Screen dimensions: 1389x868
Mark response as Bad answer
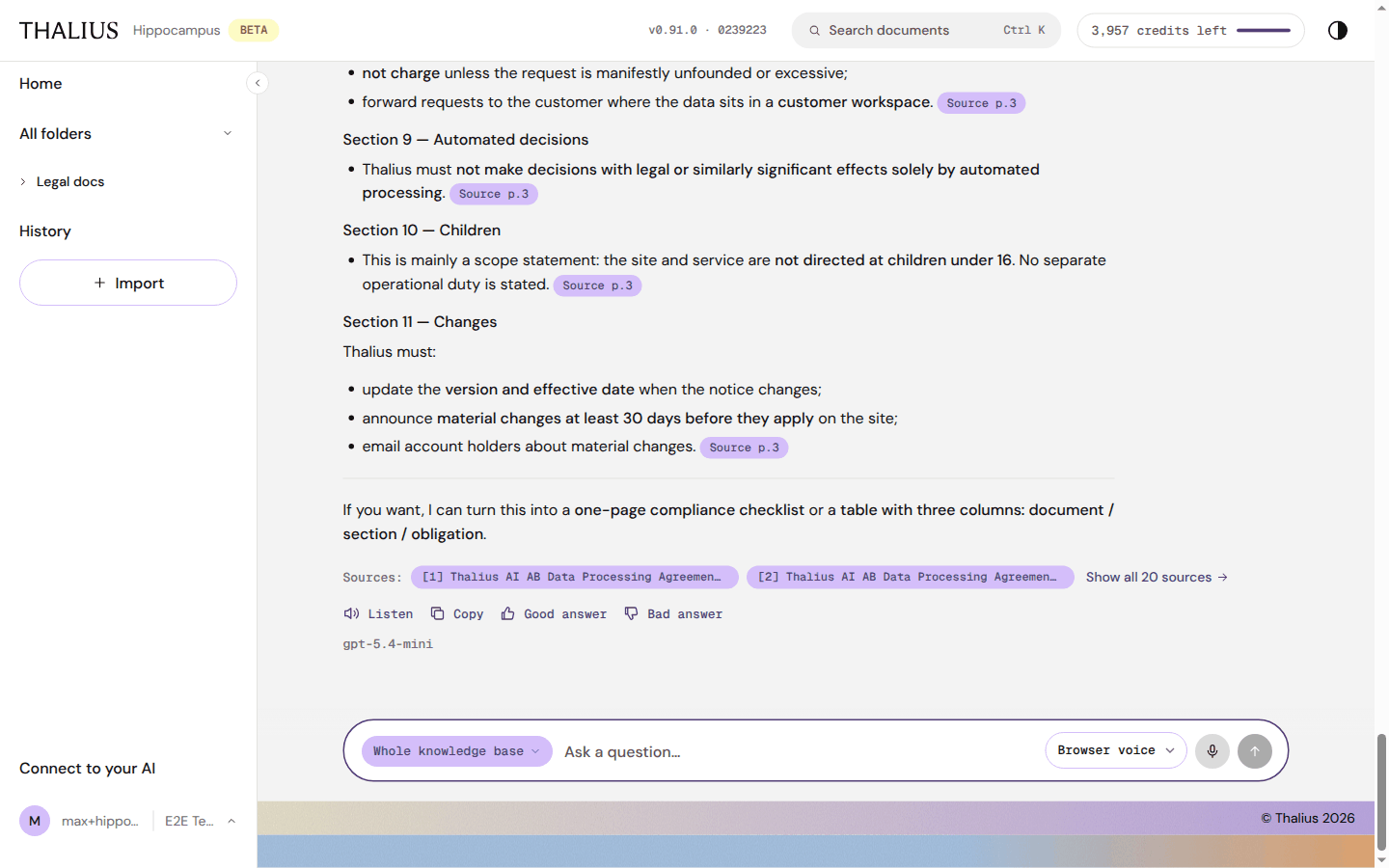pyautogui.click(x=673, y=613)
